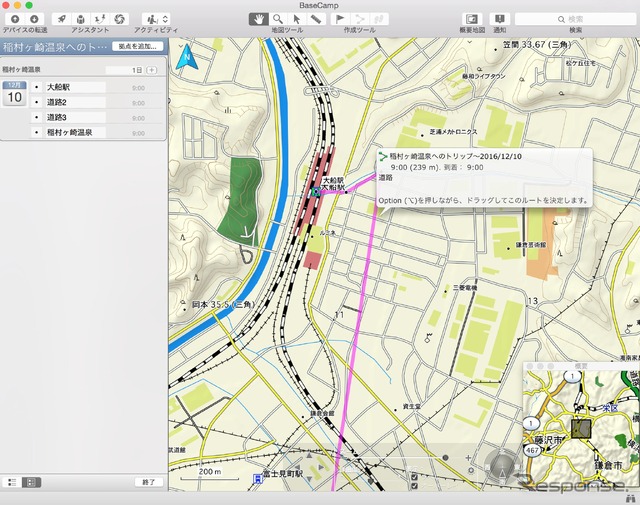Select the flag waypoint creation tool

click(340, 19)
